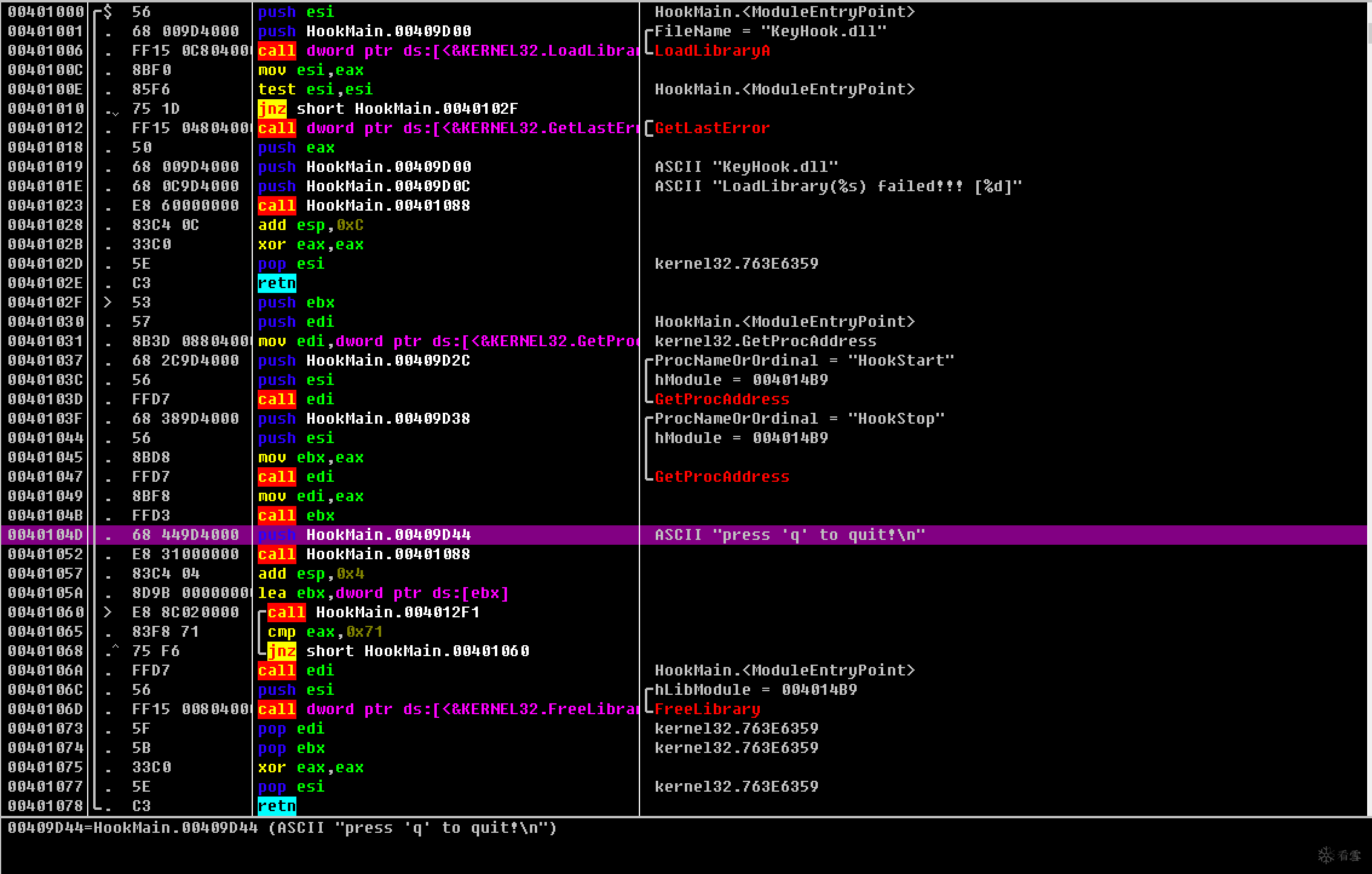Click the jnz short HookMain.0040102F instruction
Viewport: 1372px width, 874px height.
[x=387, y=108]
